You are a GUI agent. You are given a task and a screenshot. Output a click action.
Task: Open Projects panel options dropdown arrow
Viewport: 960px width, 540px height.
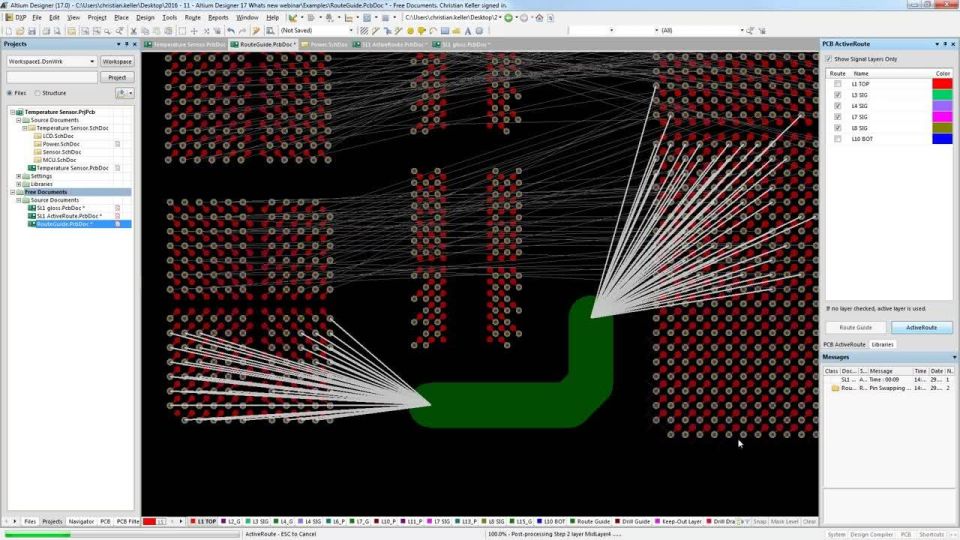pyautogui.click(x=118, y=44)
